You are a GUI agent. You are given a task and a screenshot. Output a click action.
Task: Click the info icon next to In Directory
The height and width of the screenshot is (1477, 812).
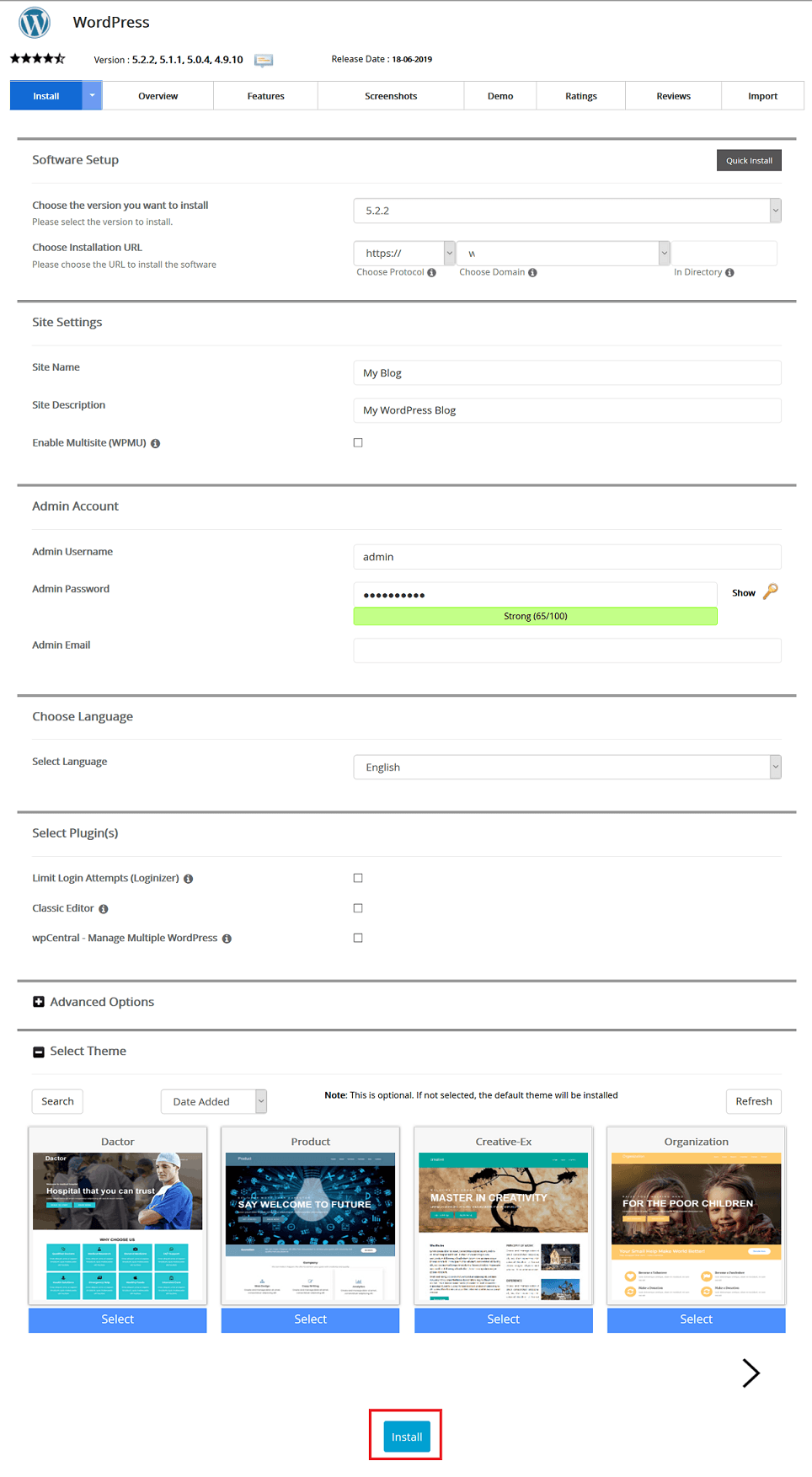(x=729, y=272)
